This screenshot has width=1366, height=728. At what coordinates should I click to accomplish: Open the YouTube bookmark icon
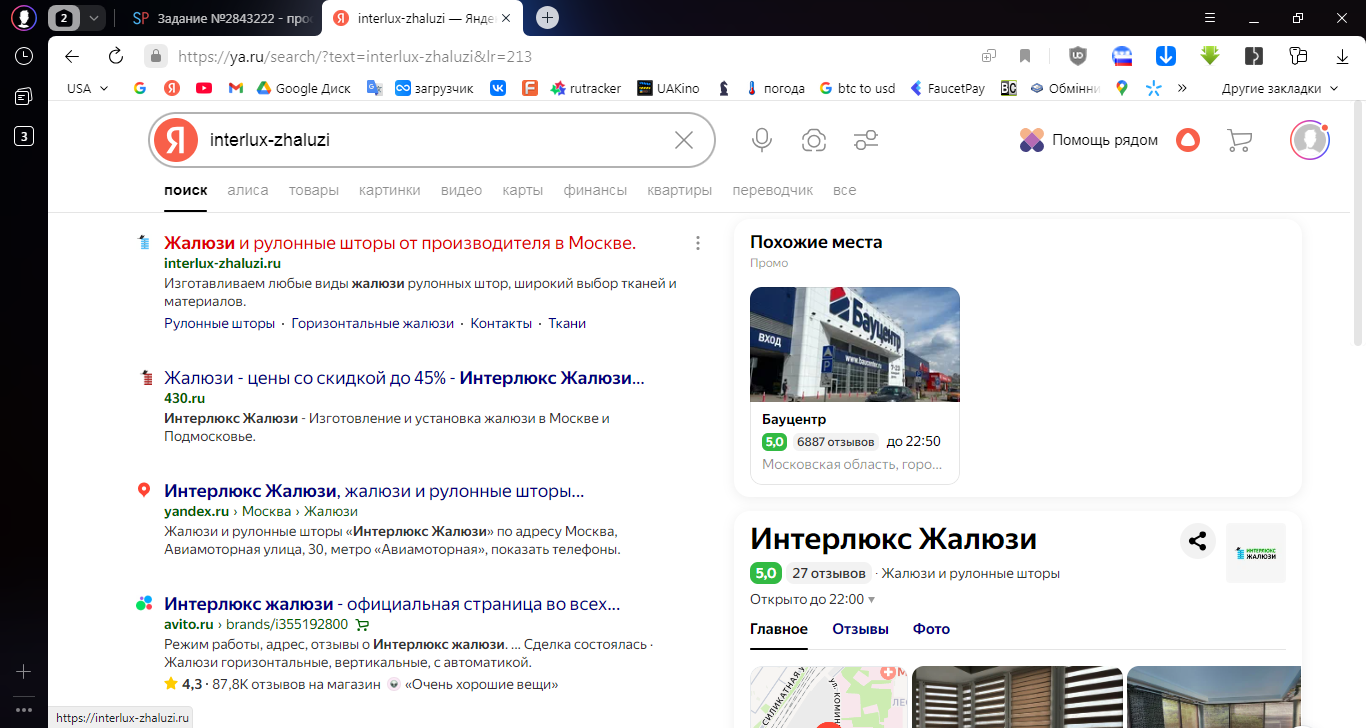click(204, 88)
